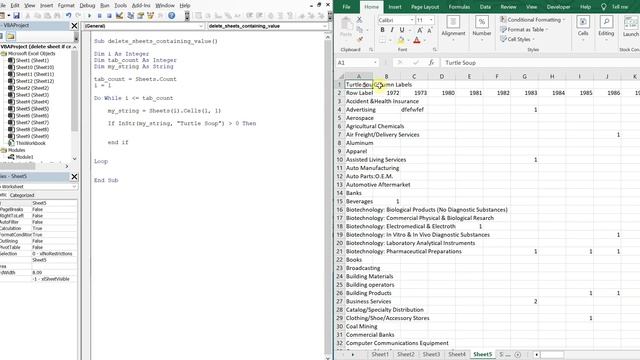640x360 pixels.
Task: Expand the Conditional Formatting menu
Action: pyautogui.click(x=533, y=20)
